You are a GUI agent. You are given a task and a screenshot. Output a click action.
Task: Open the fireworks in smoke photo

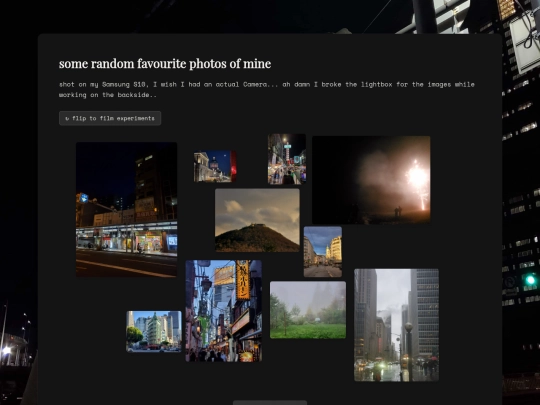pos(371,180)
